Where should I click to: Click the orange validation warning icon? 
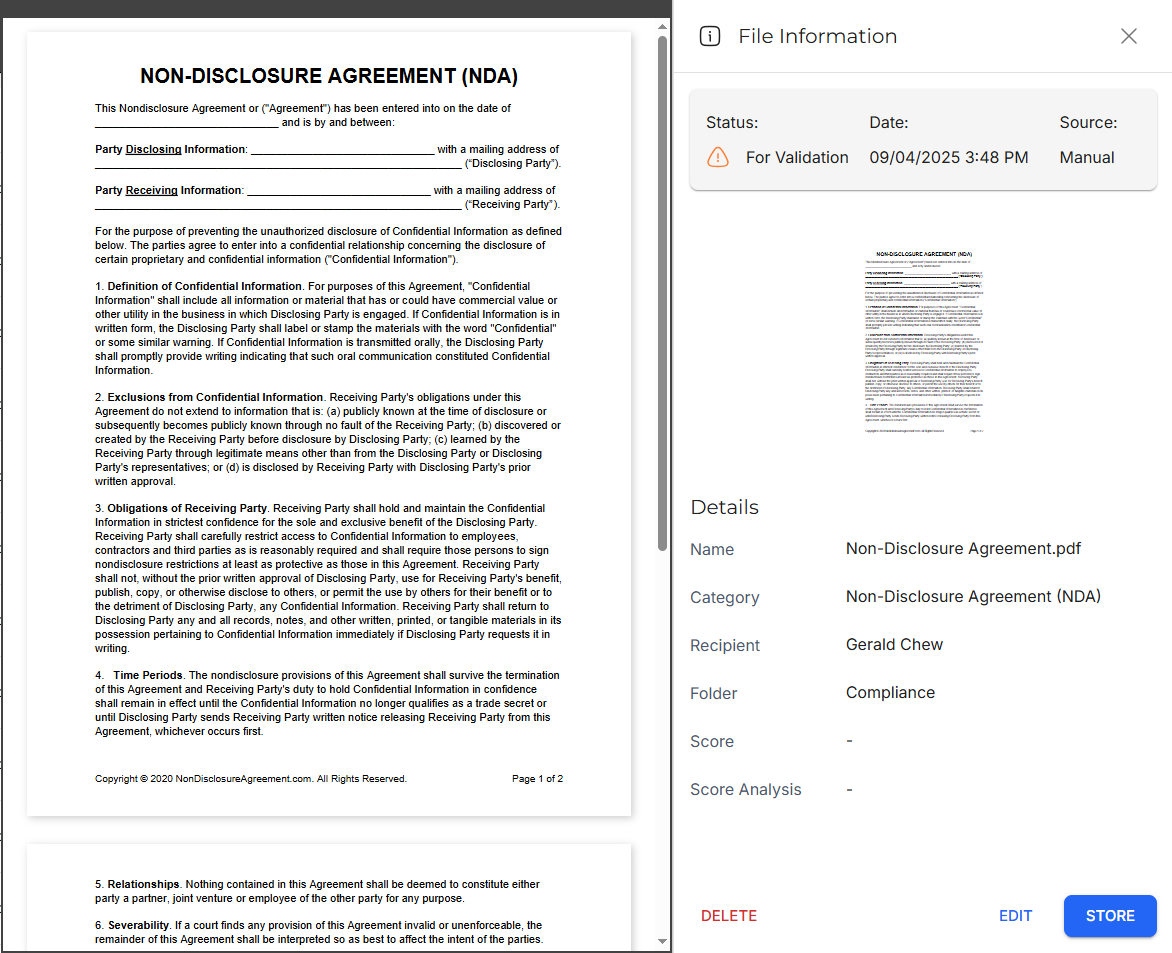[718, 158]
